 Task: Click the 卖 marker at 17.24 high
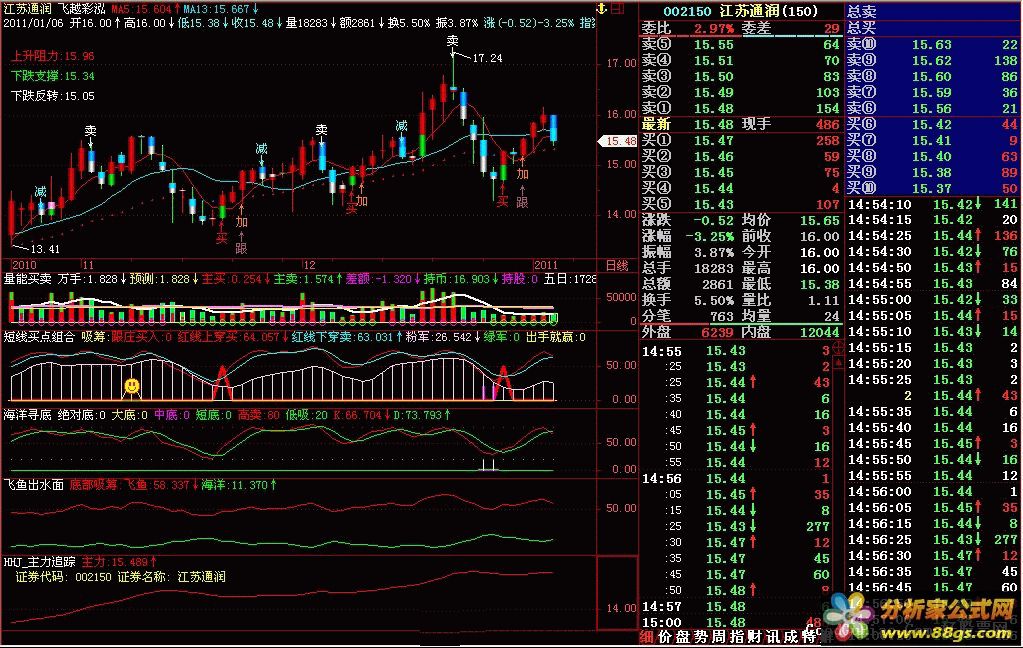pos(452,41)
